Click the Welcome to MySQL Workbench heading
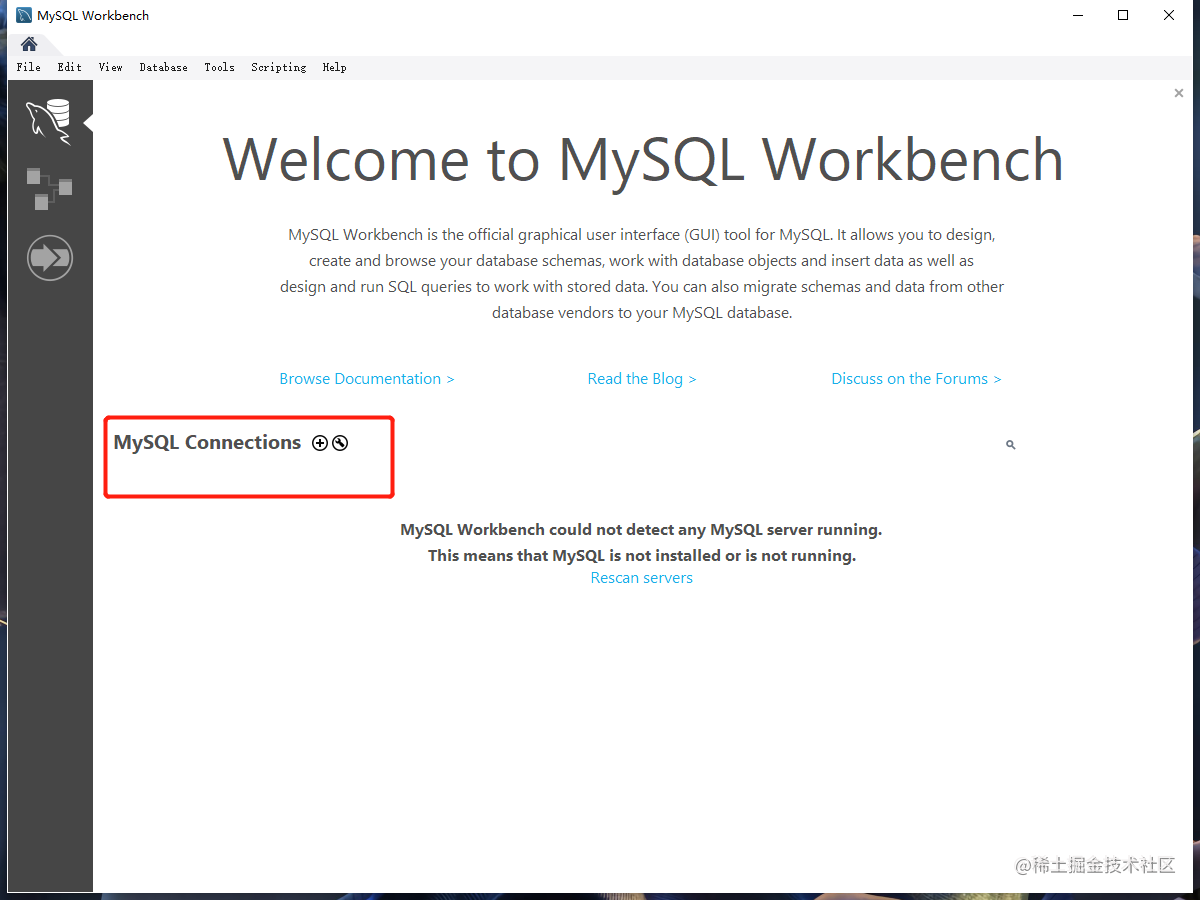This screenshot has height=900, width=1200. 642,159
